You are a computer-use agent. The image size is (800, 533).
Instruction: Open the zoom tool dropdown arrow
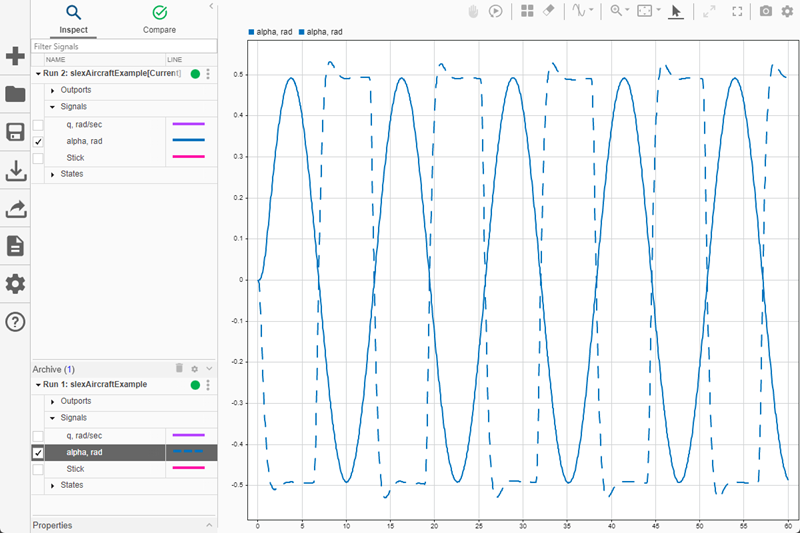click(628, 11)
